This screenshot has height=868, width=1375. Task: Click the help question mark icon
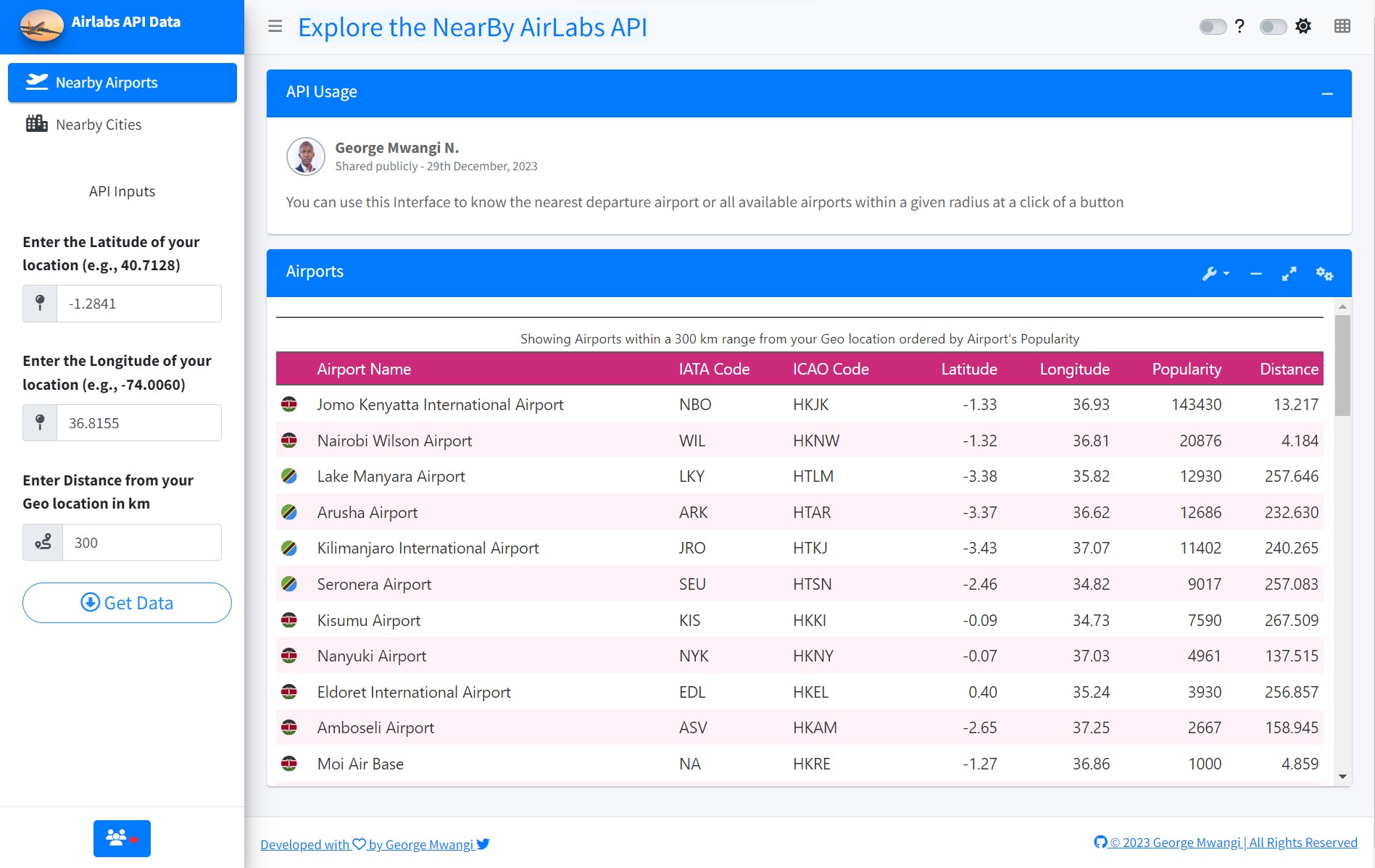1239,26
